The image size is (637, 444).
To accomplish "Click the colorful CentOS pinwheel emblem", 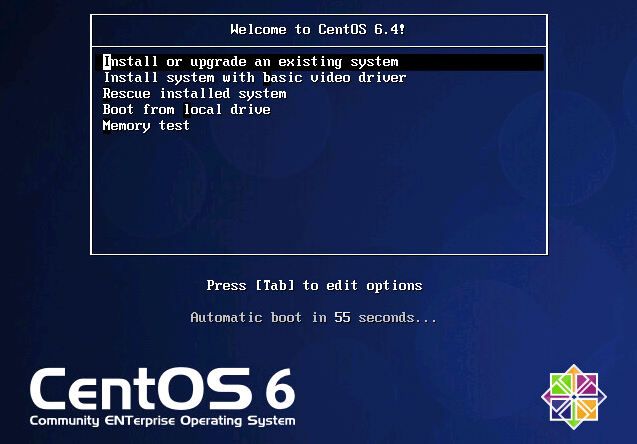I will pos(574,396).
